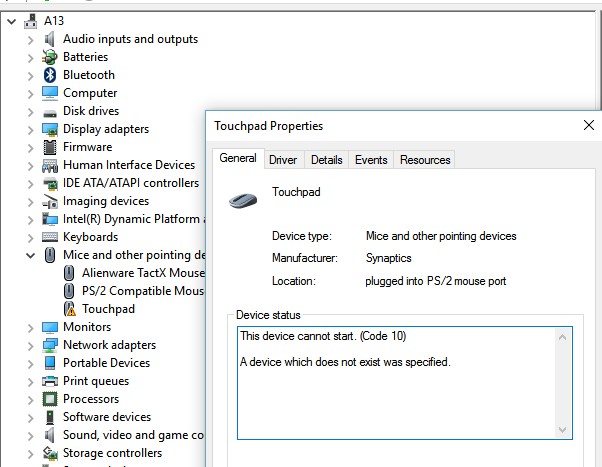Open the Events tab
The image size is (602, 467).
(x=371, y=159)
